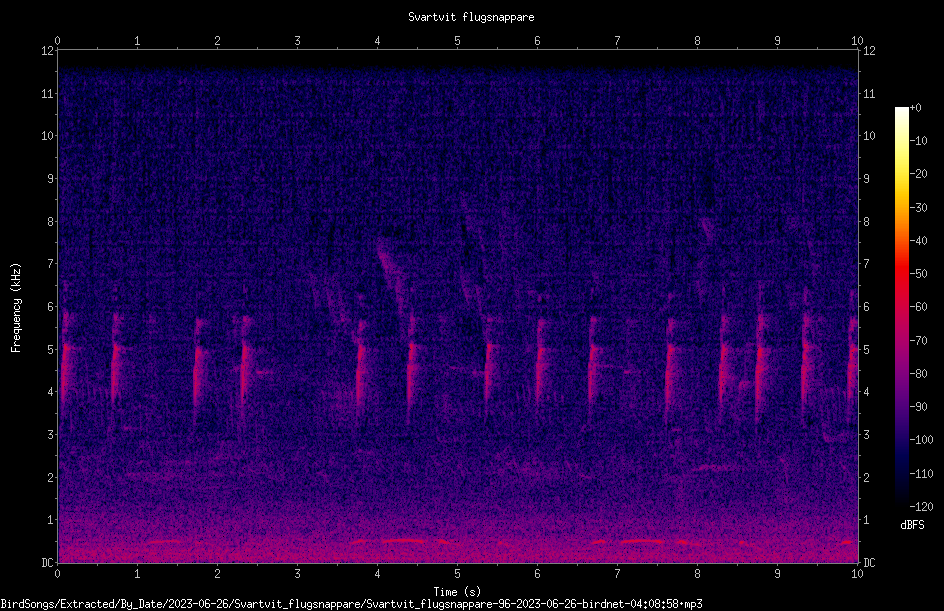Click '6' on the right frequency axis
The image size is (944, 611).
pos(866,306)
